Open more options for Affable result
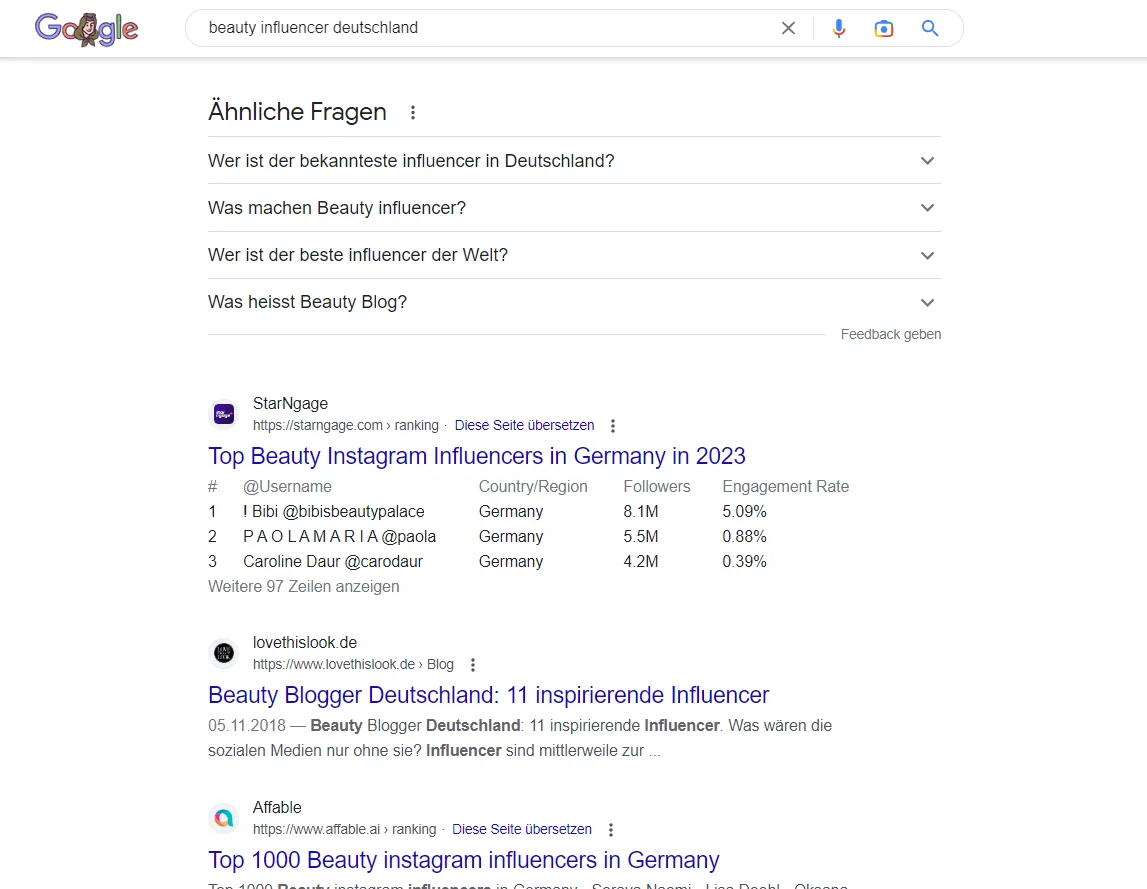Viewport: 1147px width, 889px height. click(611, 830)
